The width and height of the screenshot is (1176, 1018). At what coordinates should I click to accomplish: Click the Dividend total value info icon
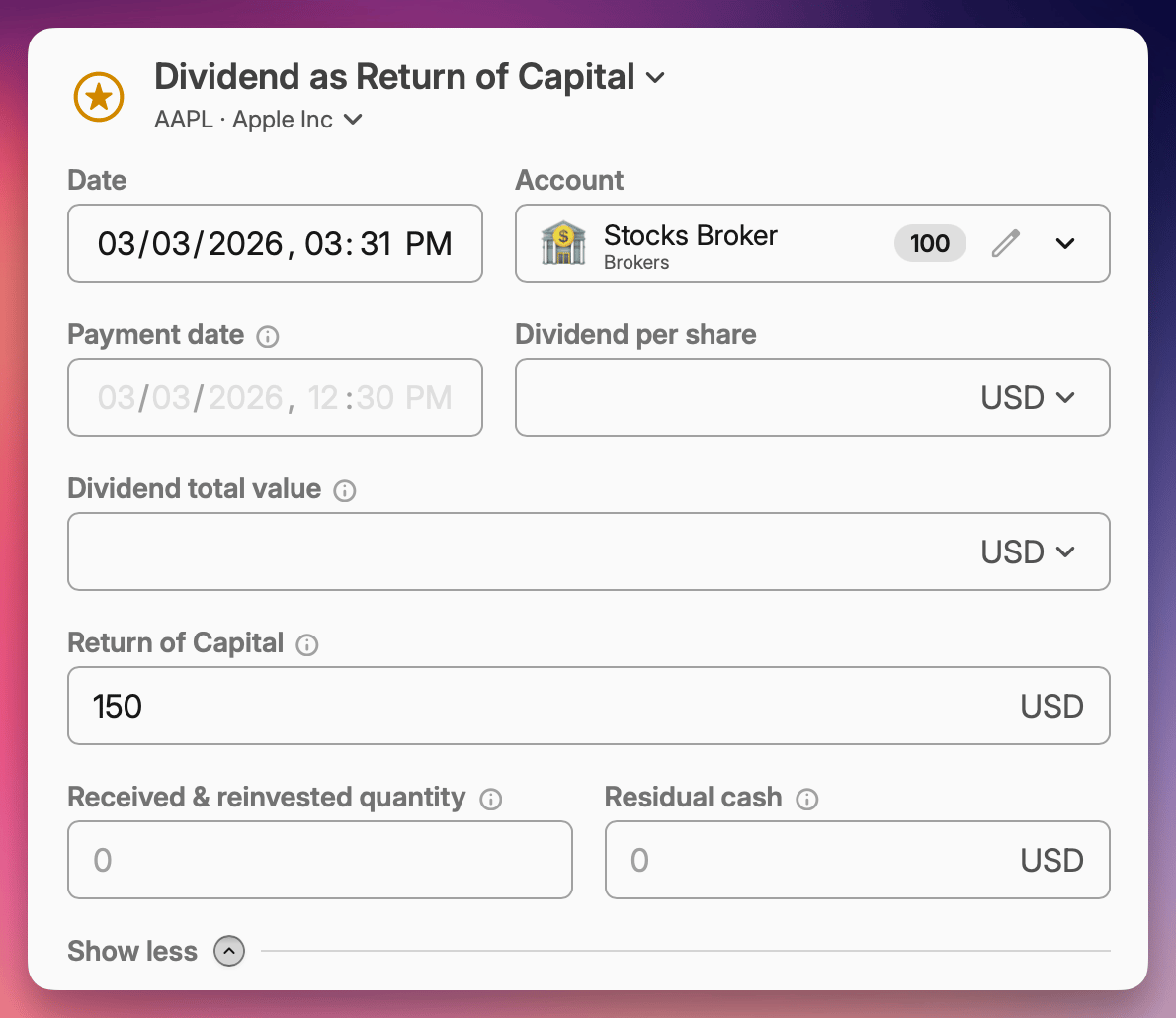[344, 489]
